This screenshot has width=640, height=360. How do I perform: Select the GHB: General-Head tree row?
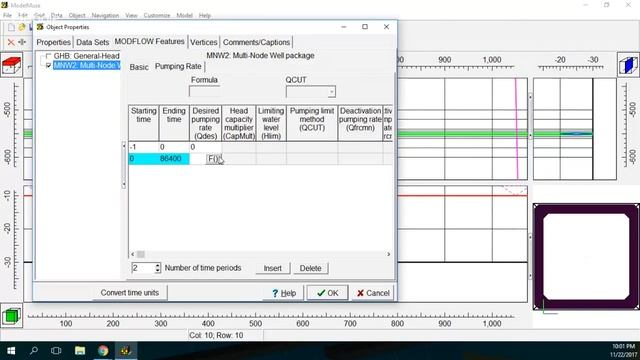click(x=86, y=56)
